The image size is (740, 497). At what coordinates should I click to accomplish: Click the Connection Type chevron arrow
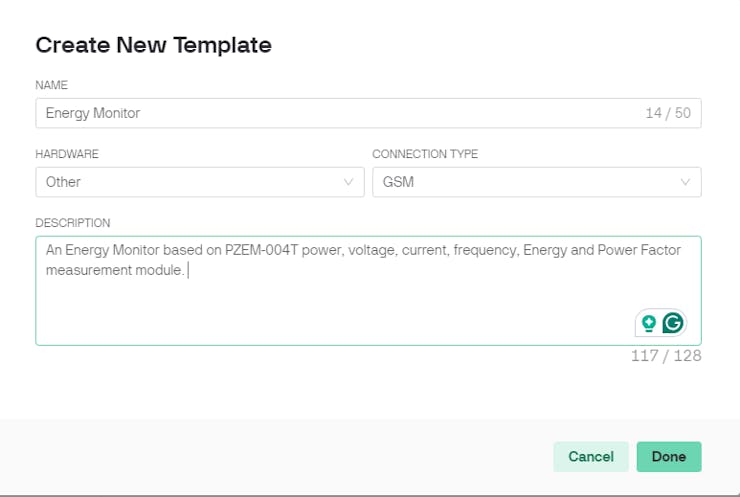click(x=685, y=182)
